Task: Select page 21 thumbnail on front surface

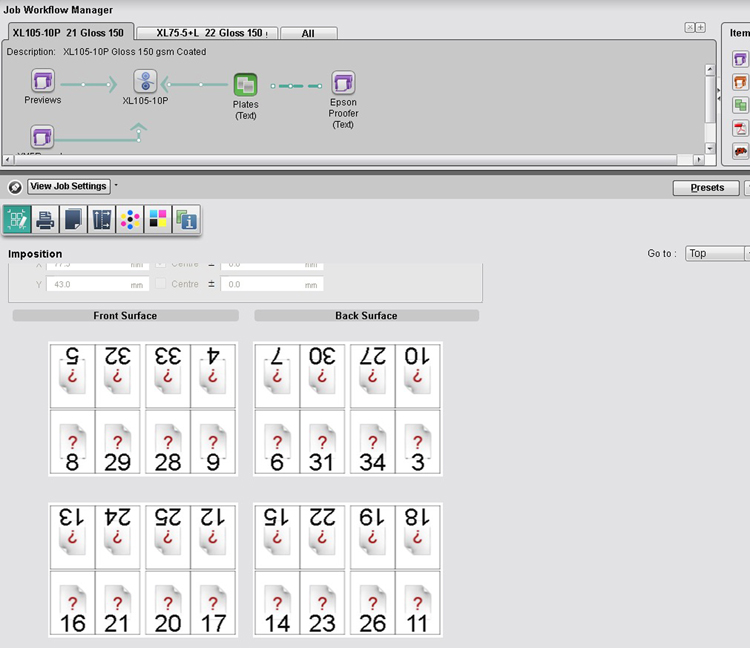Action: 118,603
